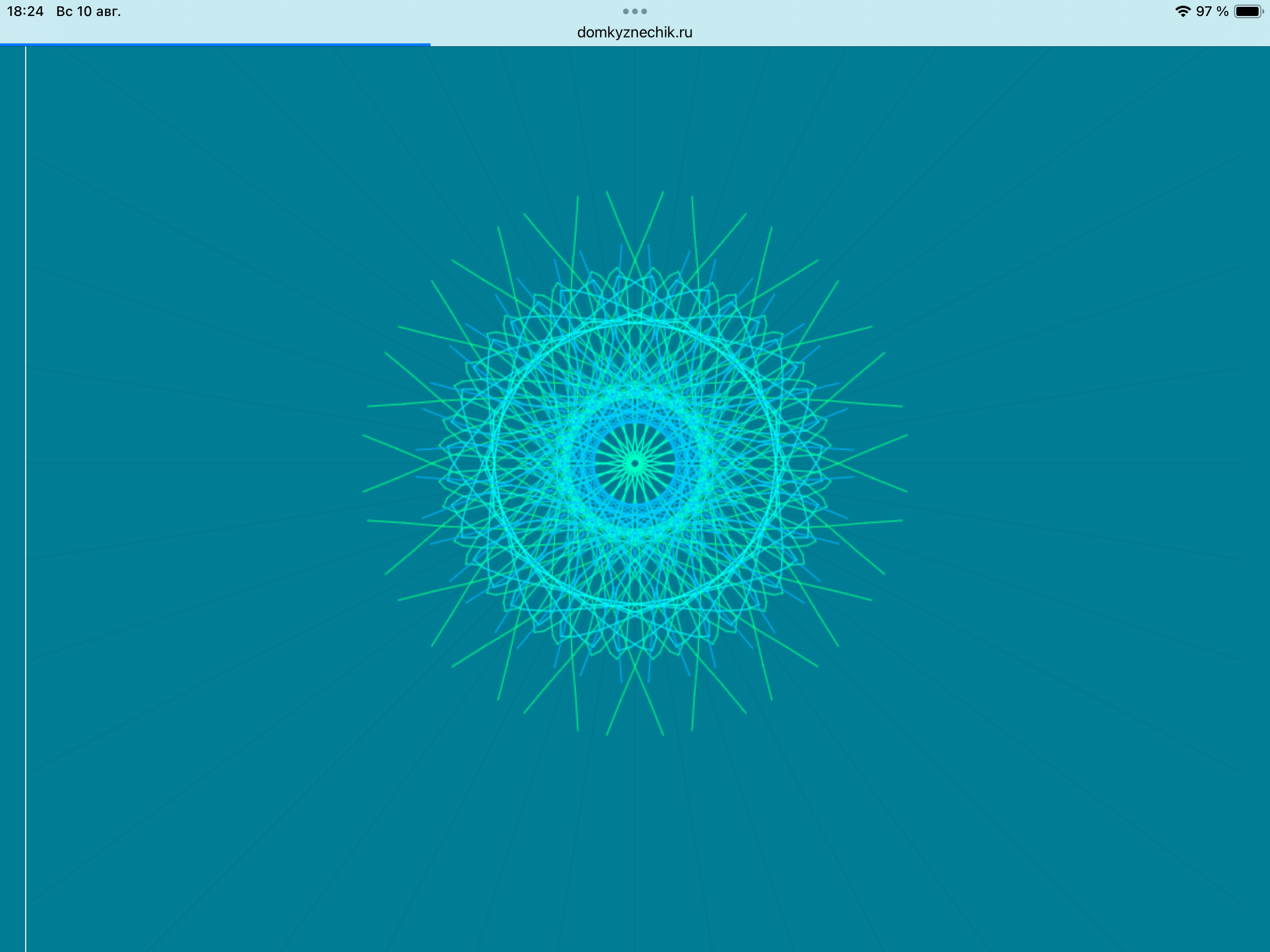Tap the domkyznechik.ru address bar
Image resolution: width=1270 pixels, height=952 pixels.
(x=634, y=33)
